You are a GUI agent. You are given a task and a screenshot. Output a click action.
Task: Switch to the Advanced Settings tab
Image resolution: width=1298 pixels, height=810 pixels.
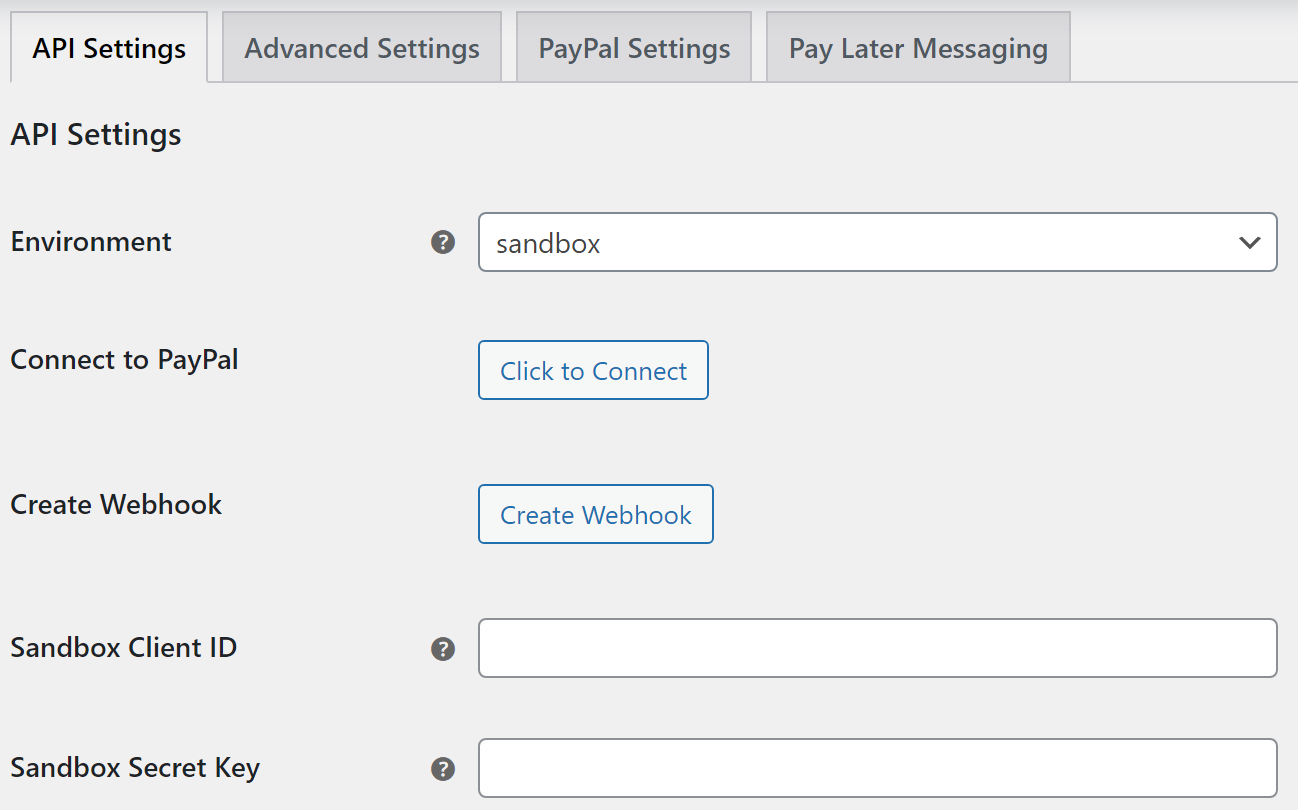tap(362, 48)
